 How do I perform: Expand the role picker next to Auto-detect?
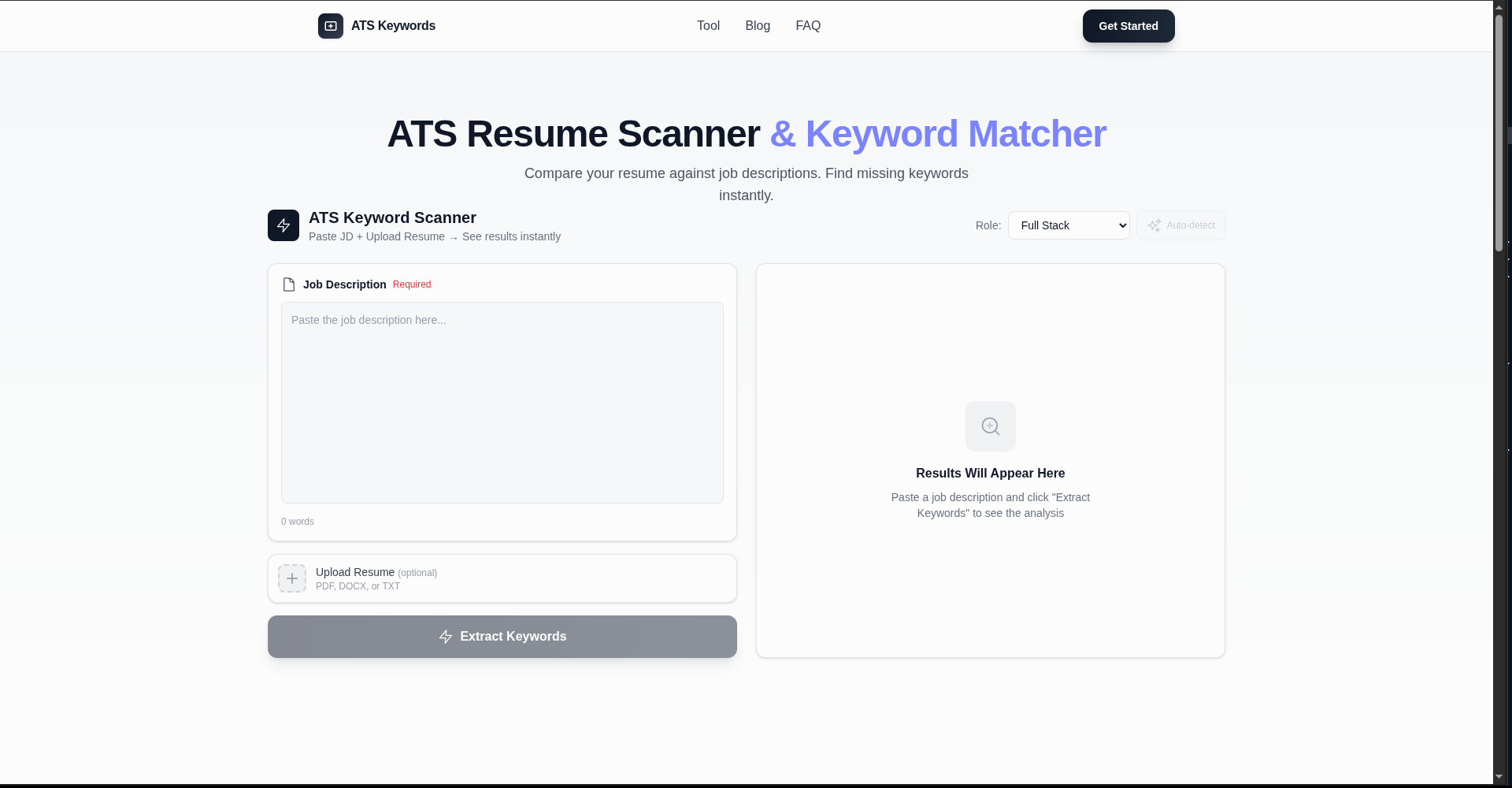(x=1069, y=225)
